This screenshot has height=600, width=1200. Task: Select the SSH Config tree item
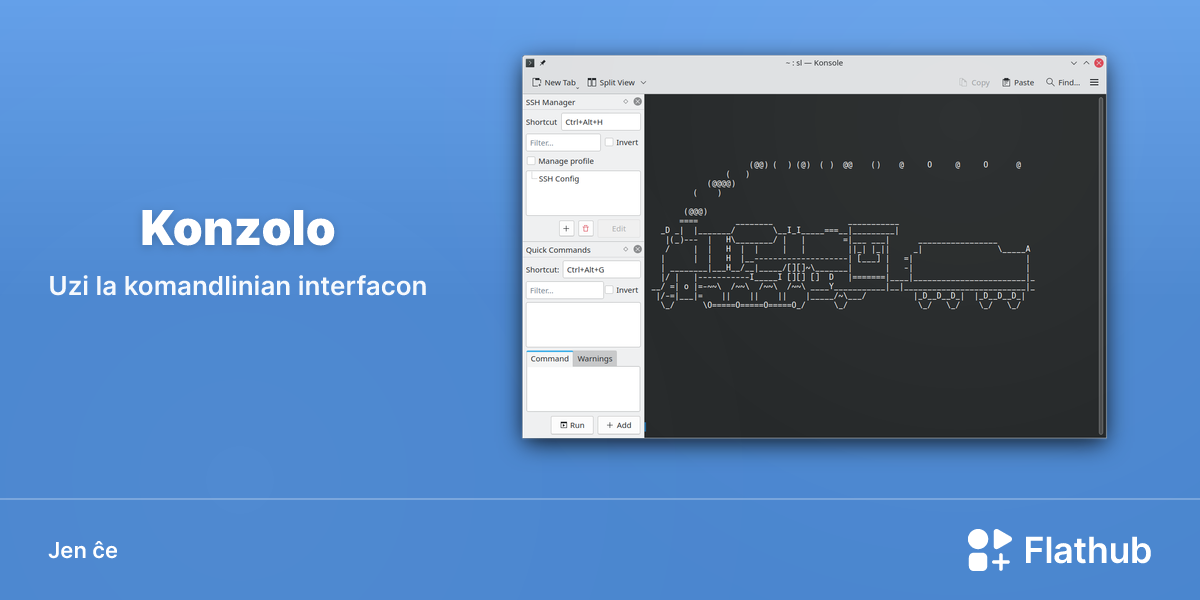[559, 179]
